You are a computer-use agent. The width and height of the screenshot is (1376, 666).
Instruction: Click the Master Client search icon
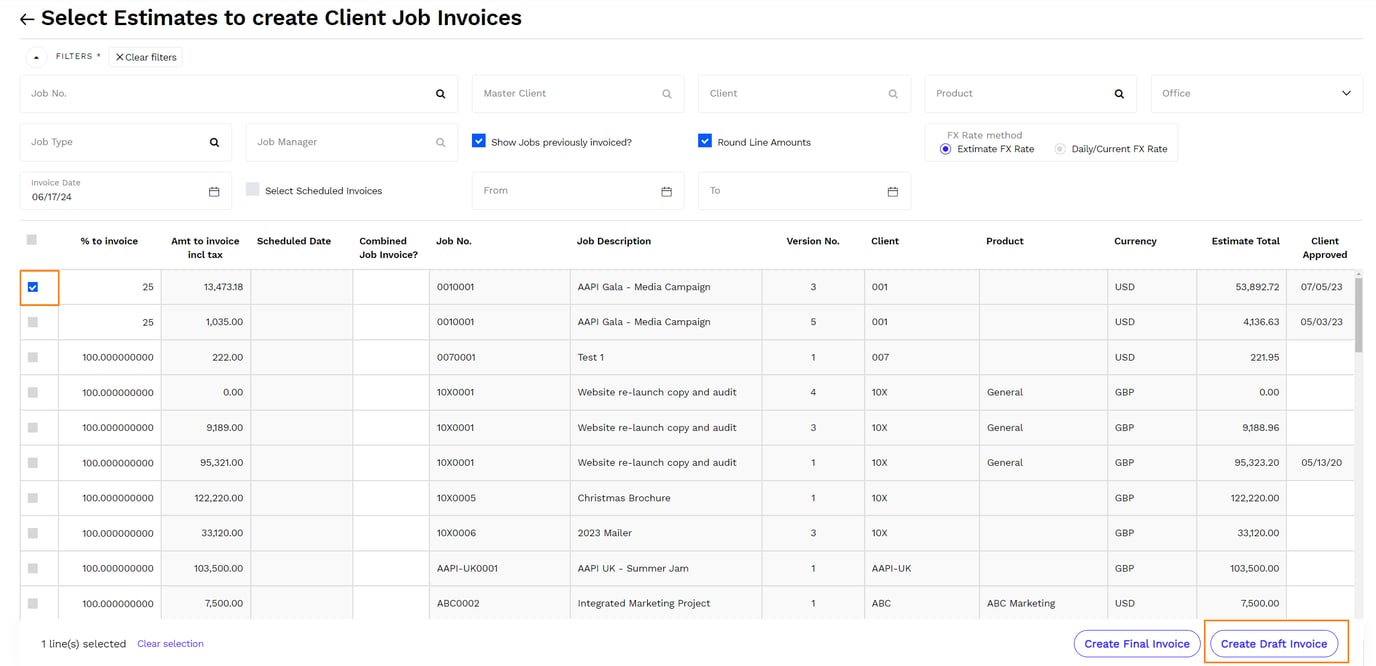pos(667,94)
